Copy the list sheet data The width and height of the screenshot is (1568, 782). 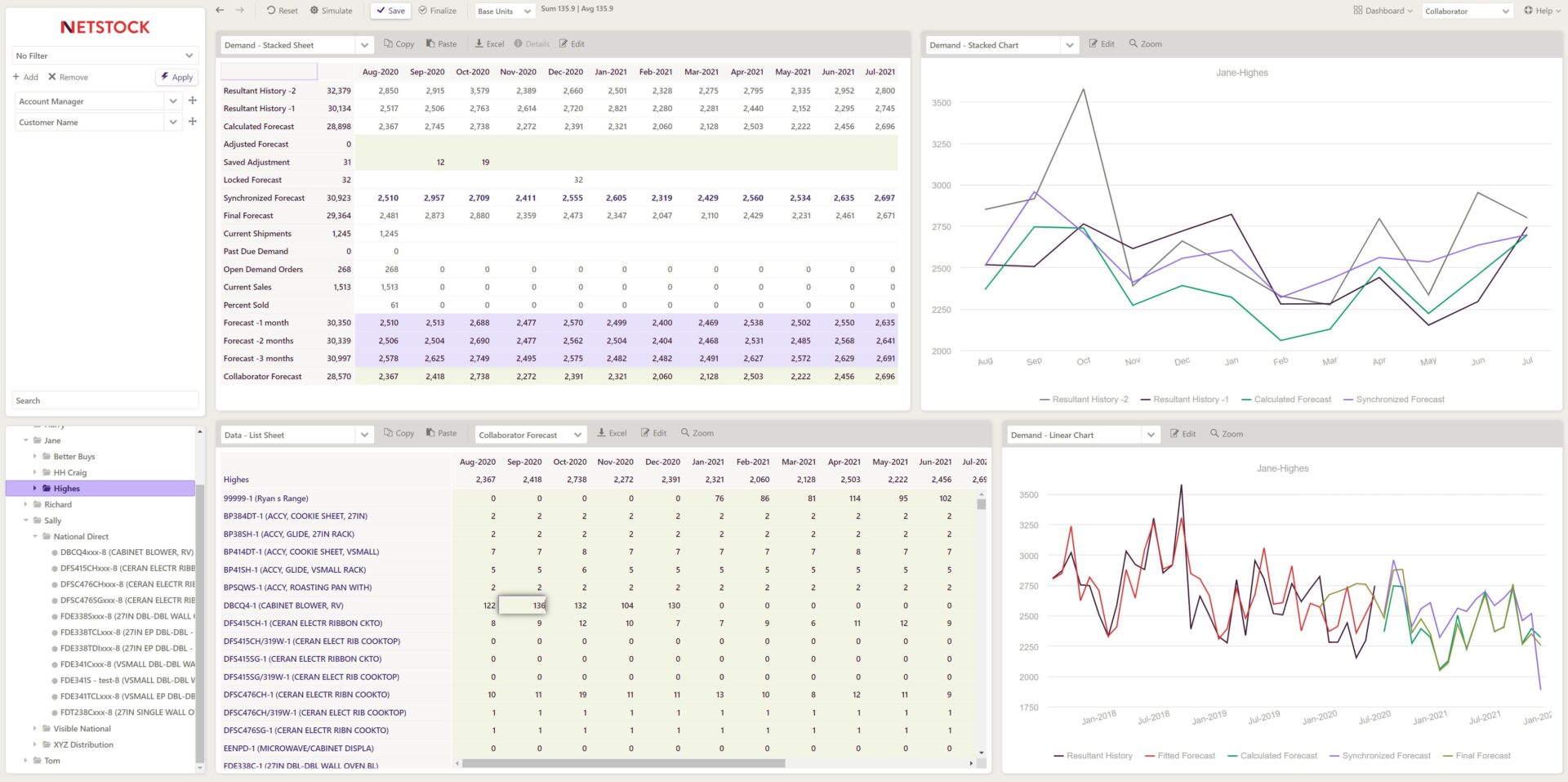click(x=399, y=433)
